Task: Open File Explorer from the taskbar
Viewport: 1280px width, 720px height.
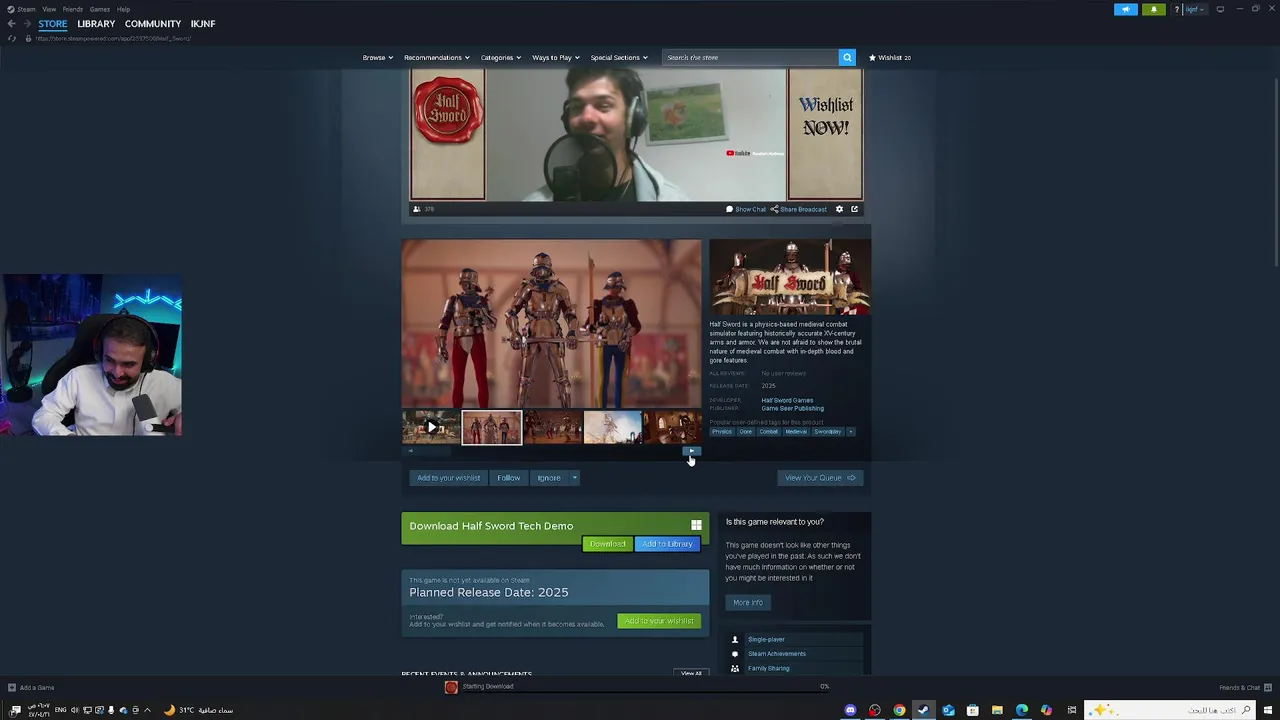Action: [997, 710]
